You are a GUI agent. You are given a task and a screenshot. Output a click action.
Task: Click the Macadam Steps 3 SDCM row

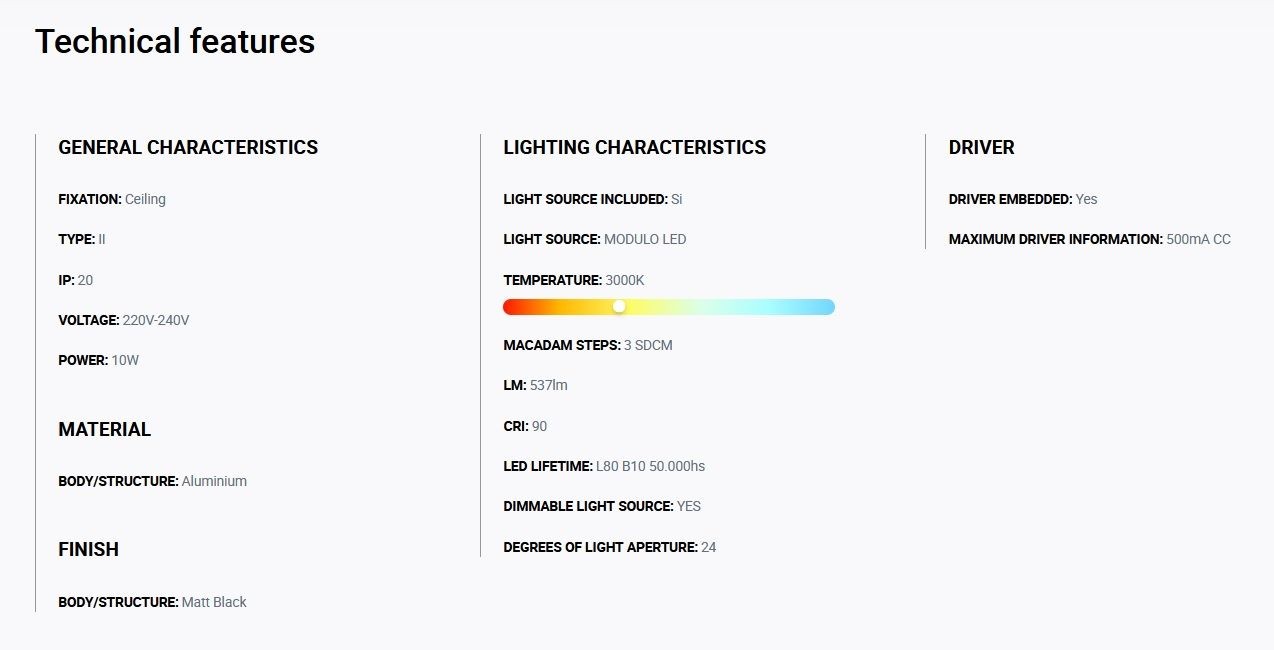click(x=588, y=345)
